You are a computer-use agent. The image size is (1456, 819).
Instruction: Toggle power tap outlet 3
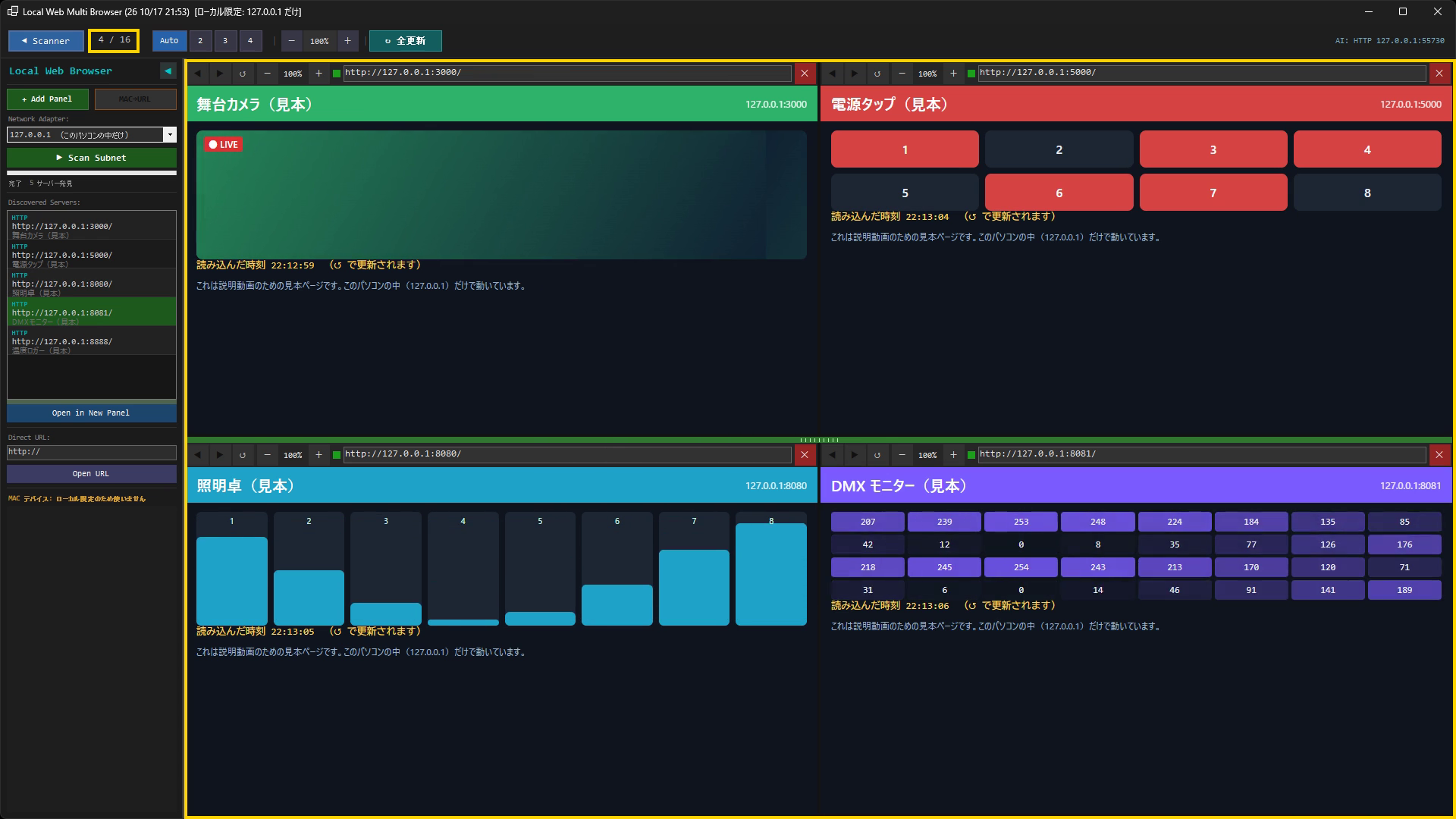[x=1213, y=149]
